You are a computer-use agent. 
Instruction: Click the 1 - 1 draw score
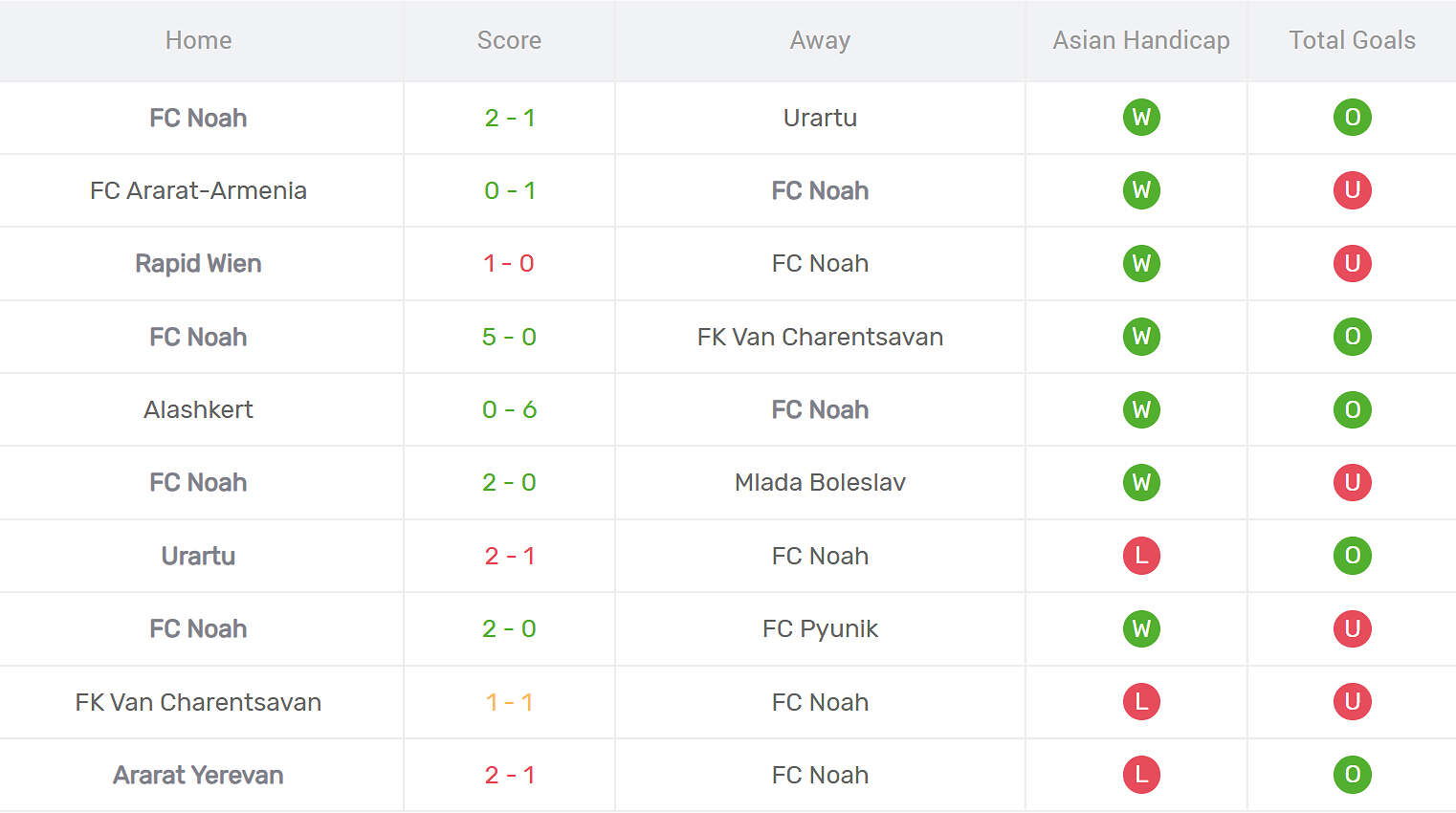tap(509, 702)
